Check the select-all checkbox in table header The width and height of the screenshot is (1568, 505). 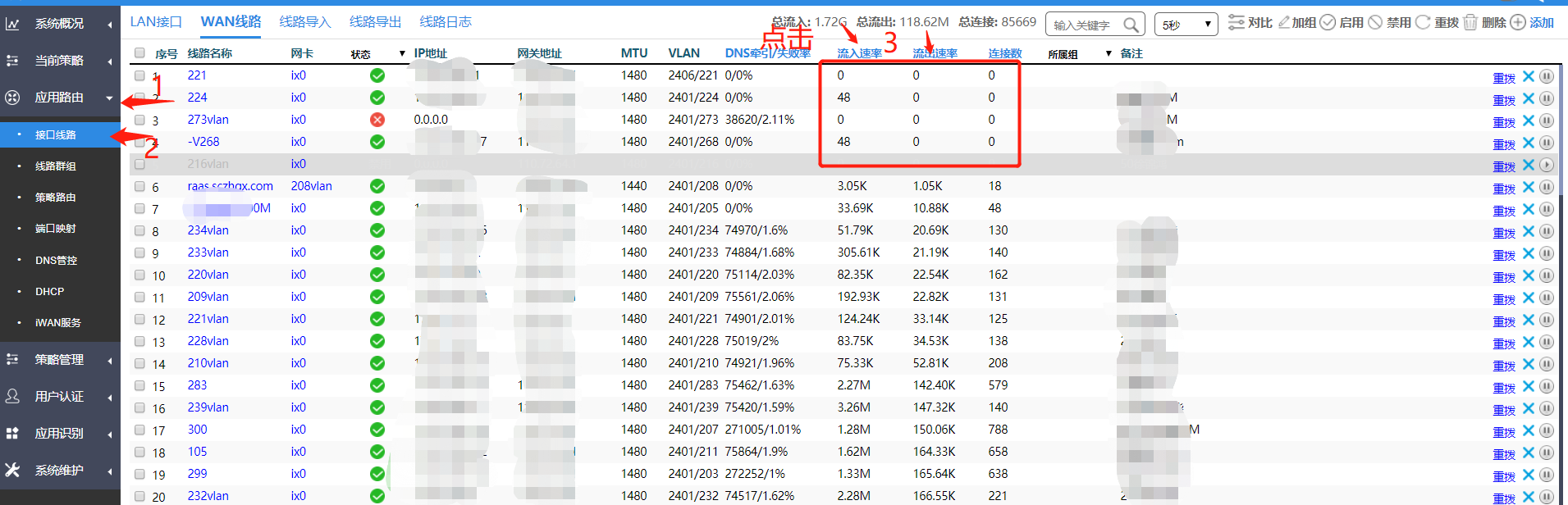(x=139, y=53)
